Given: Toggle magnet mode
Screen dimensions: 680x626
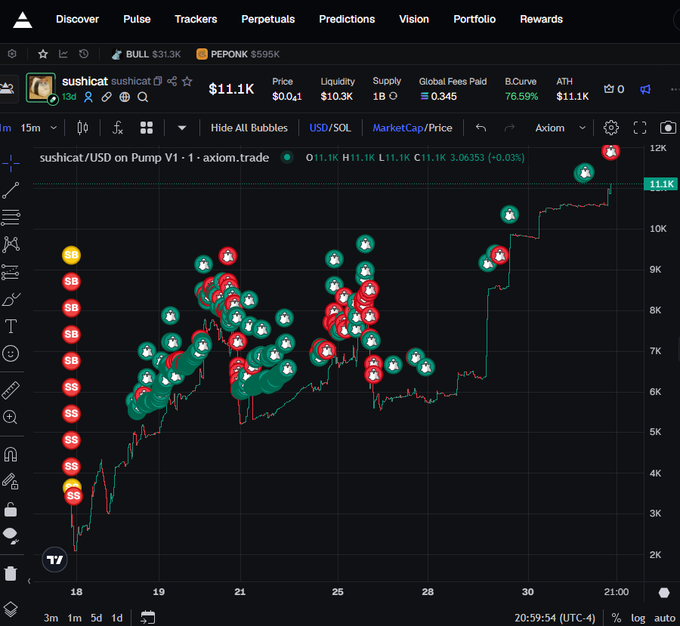Looking at the screenshot, I should (x=10, y=454).
